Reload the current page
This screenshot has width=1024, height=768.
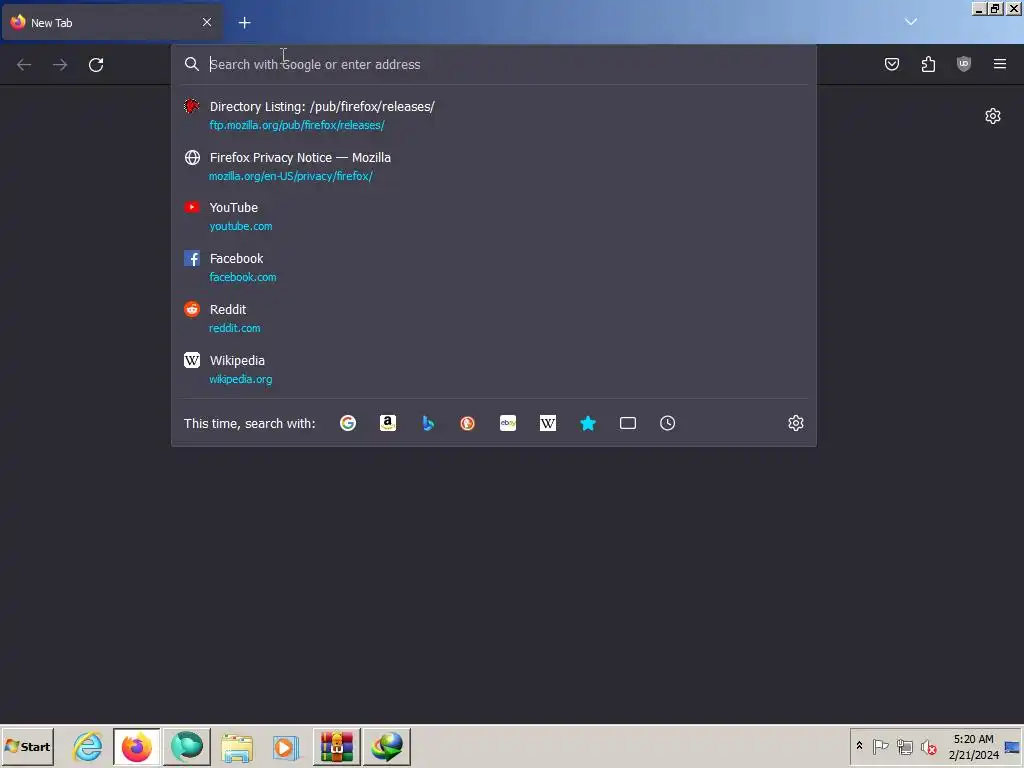coord(96,65)
